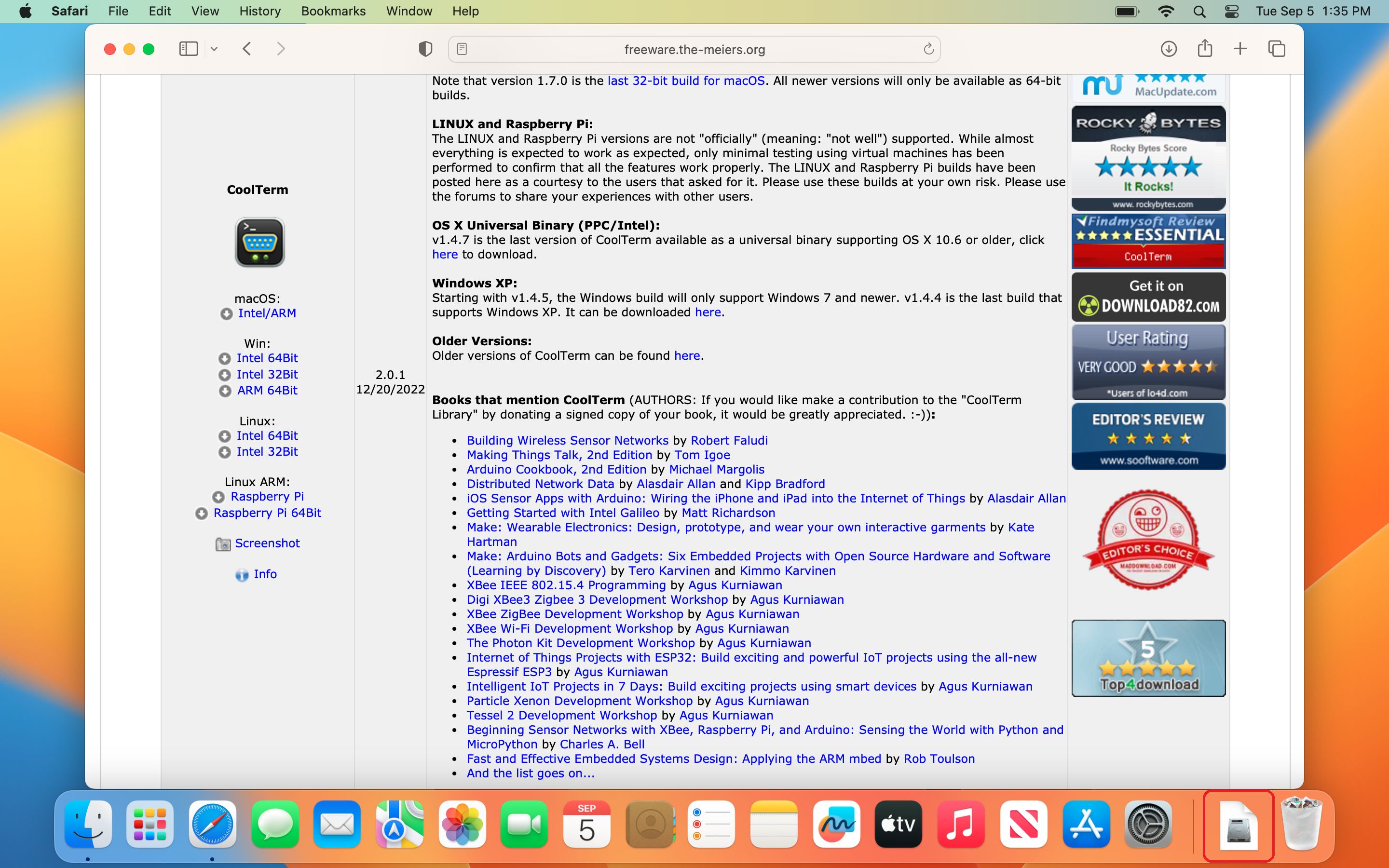This screenshot has height=868, width=1389.
Task: Open a new tab with plus button
Action: point(1240,49)
